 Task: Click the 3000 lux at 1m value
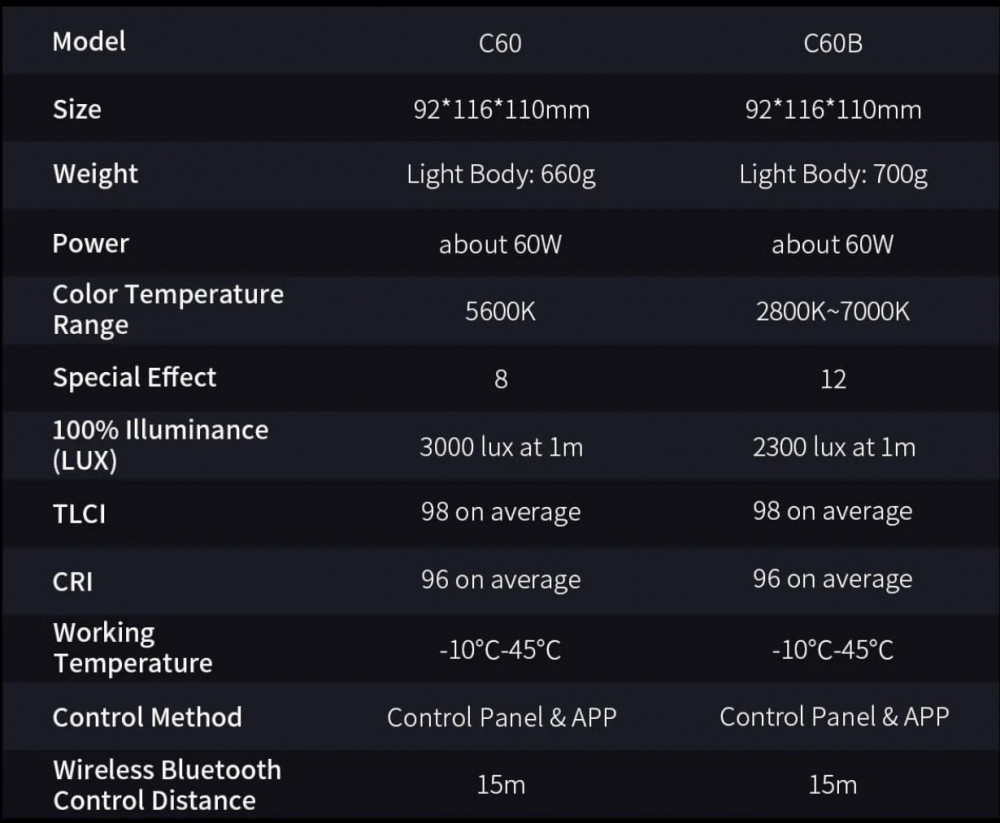coord(501,447)
